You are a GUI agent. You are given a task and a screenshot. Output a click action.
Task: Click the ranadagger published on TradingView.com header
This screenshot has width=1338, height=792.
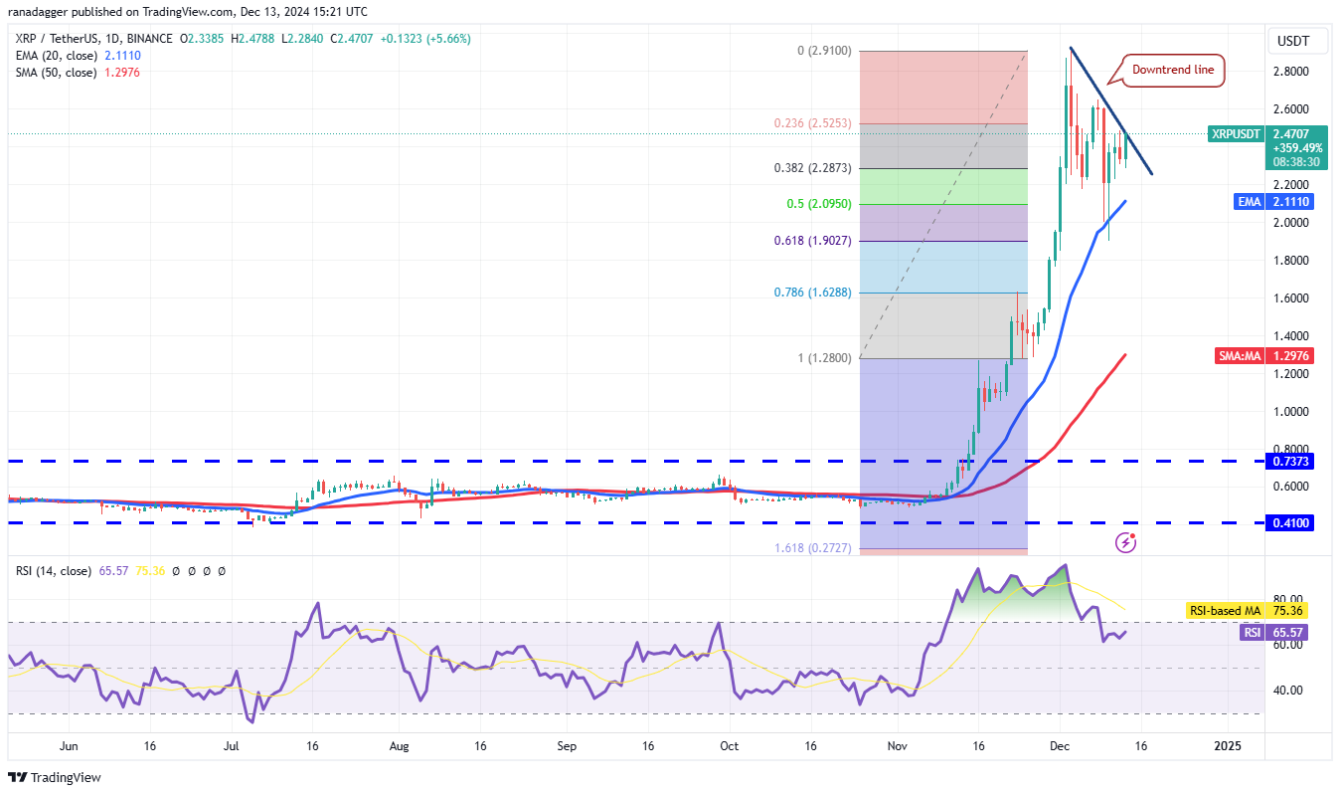coord(188,12)
